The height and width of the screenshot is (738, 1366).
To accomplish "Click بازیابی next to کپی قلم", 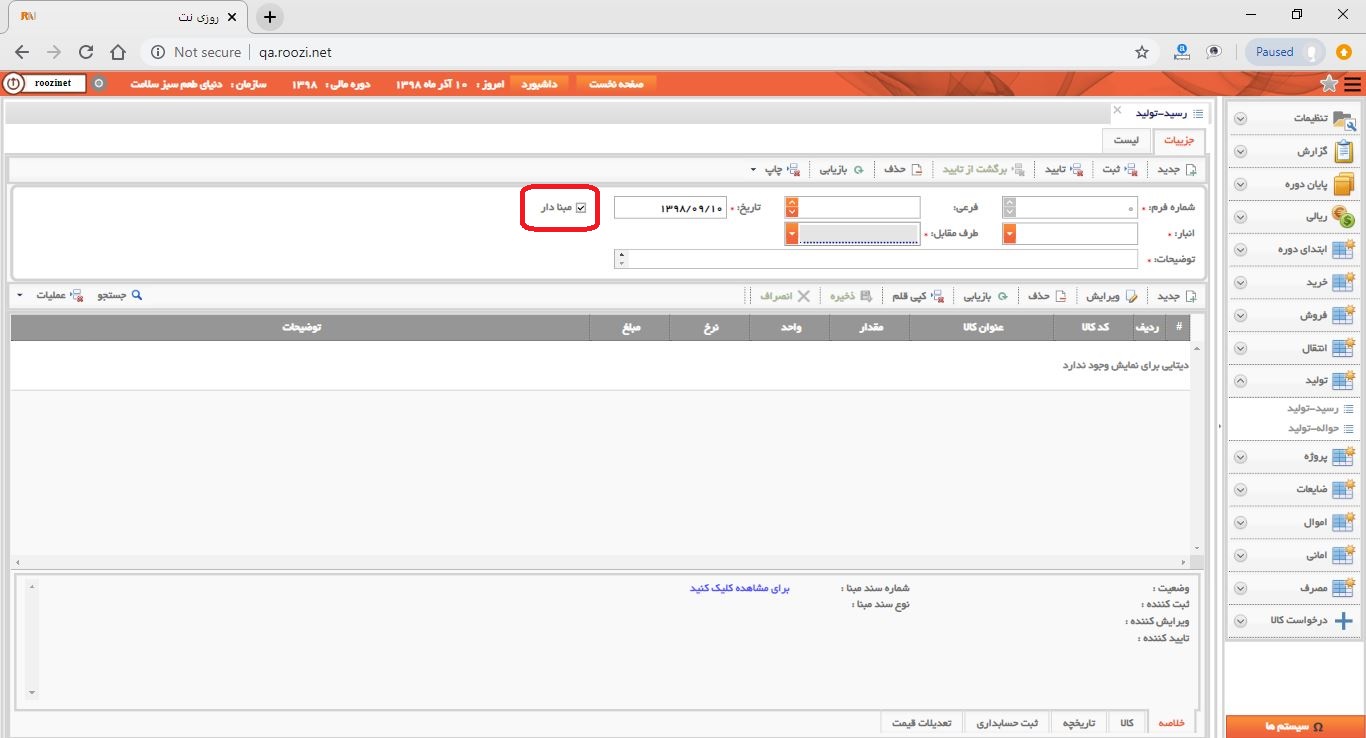I will (x=985, y=296).
